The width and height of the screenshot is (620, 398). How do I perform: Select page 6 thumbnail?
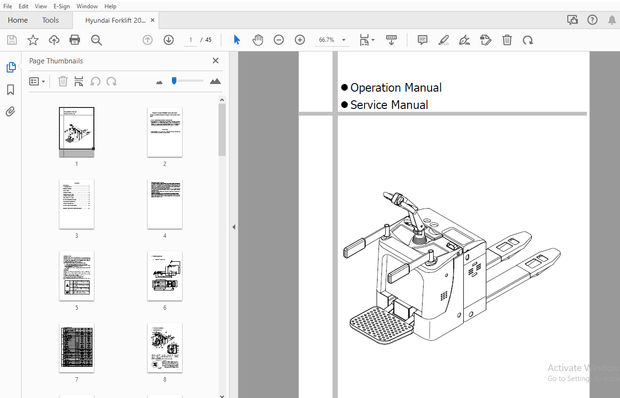coord(165,276)
